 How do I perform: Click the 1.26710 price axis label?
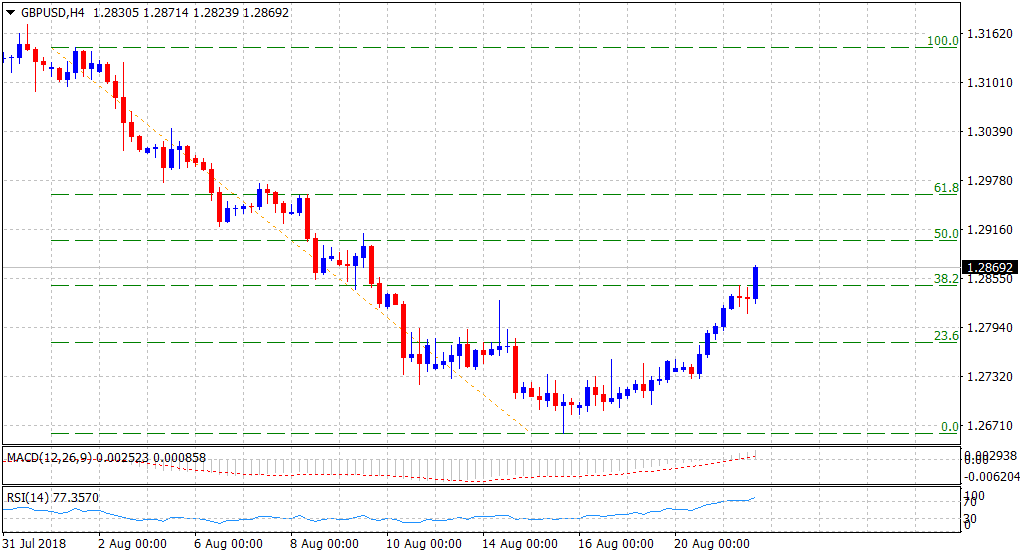[990, 426]
